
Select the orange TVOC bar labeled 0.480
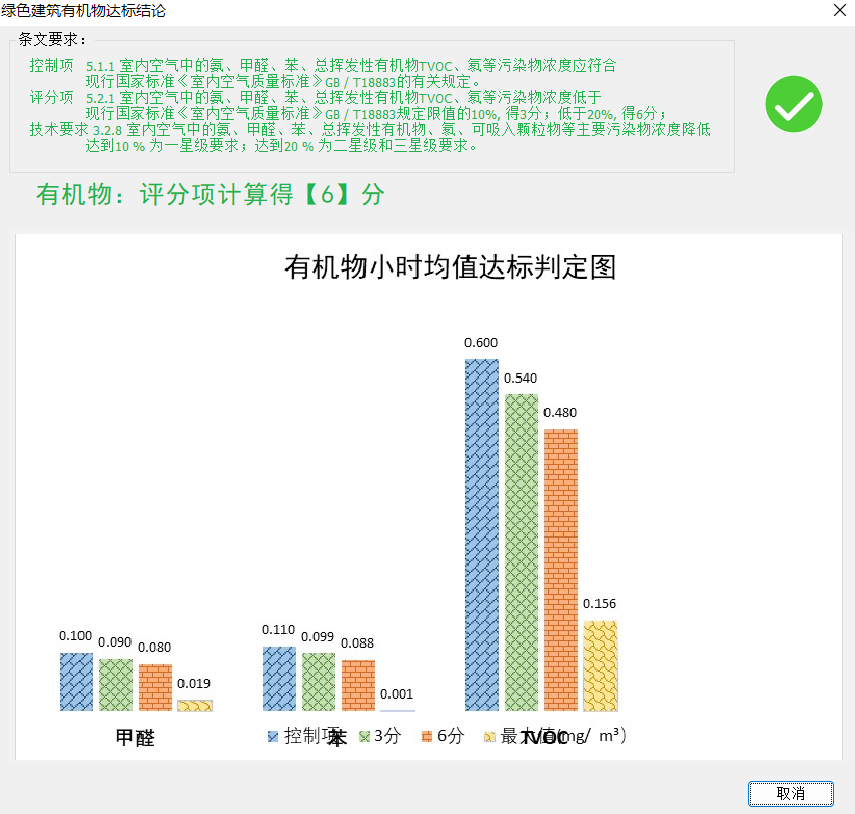coord(560,570)
